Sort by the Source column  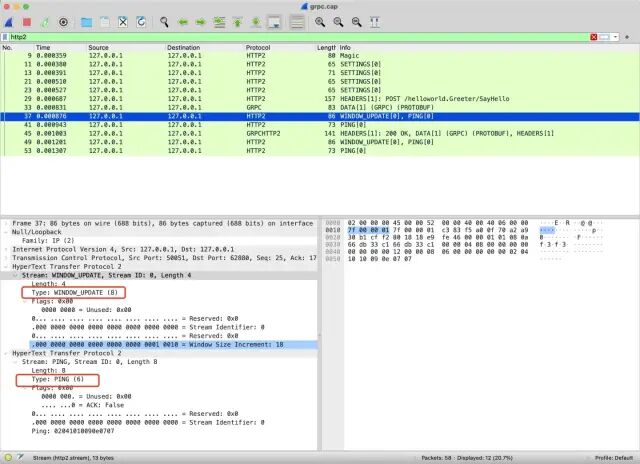98,48
